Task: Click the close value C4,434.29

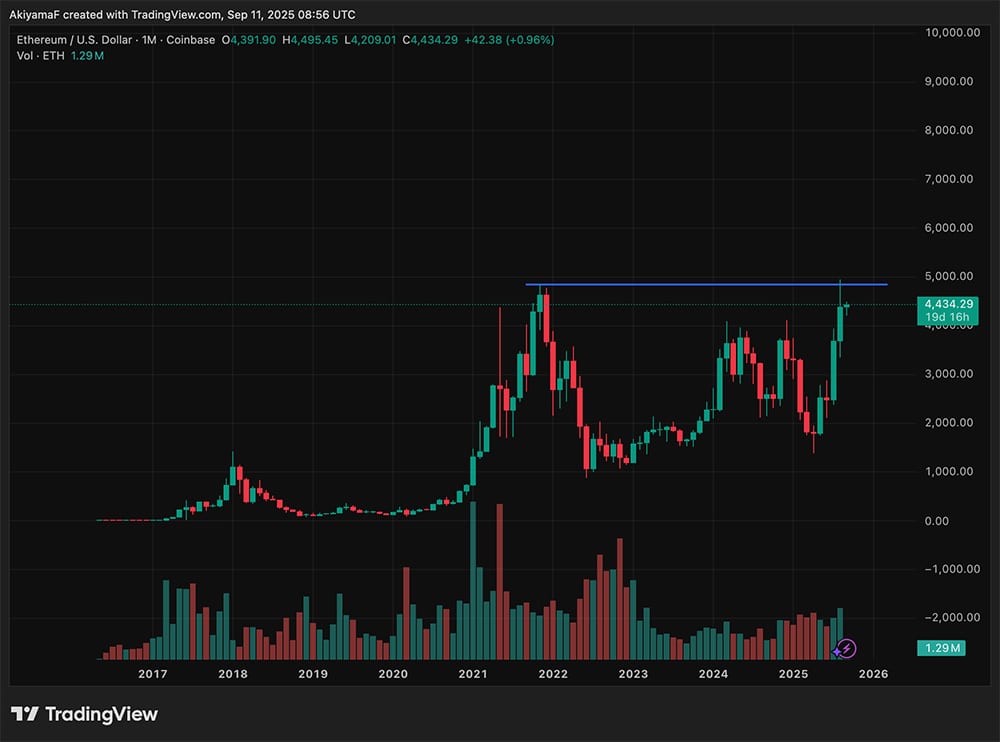Action: [x=430, y=40]
